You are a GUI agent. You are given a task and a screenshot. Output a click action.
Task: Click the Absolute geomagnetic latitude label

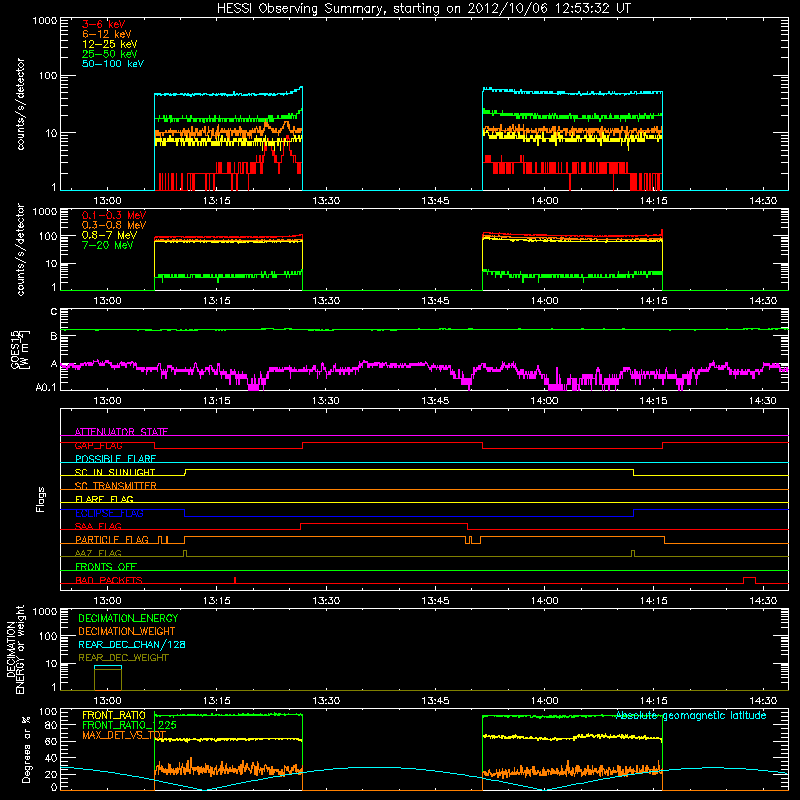click(691, 715)
